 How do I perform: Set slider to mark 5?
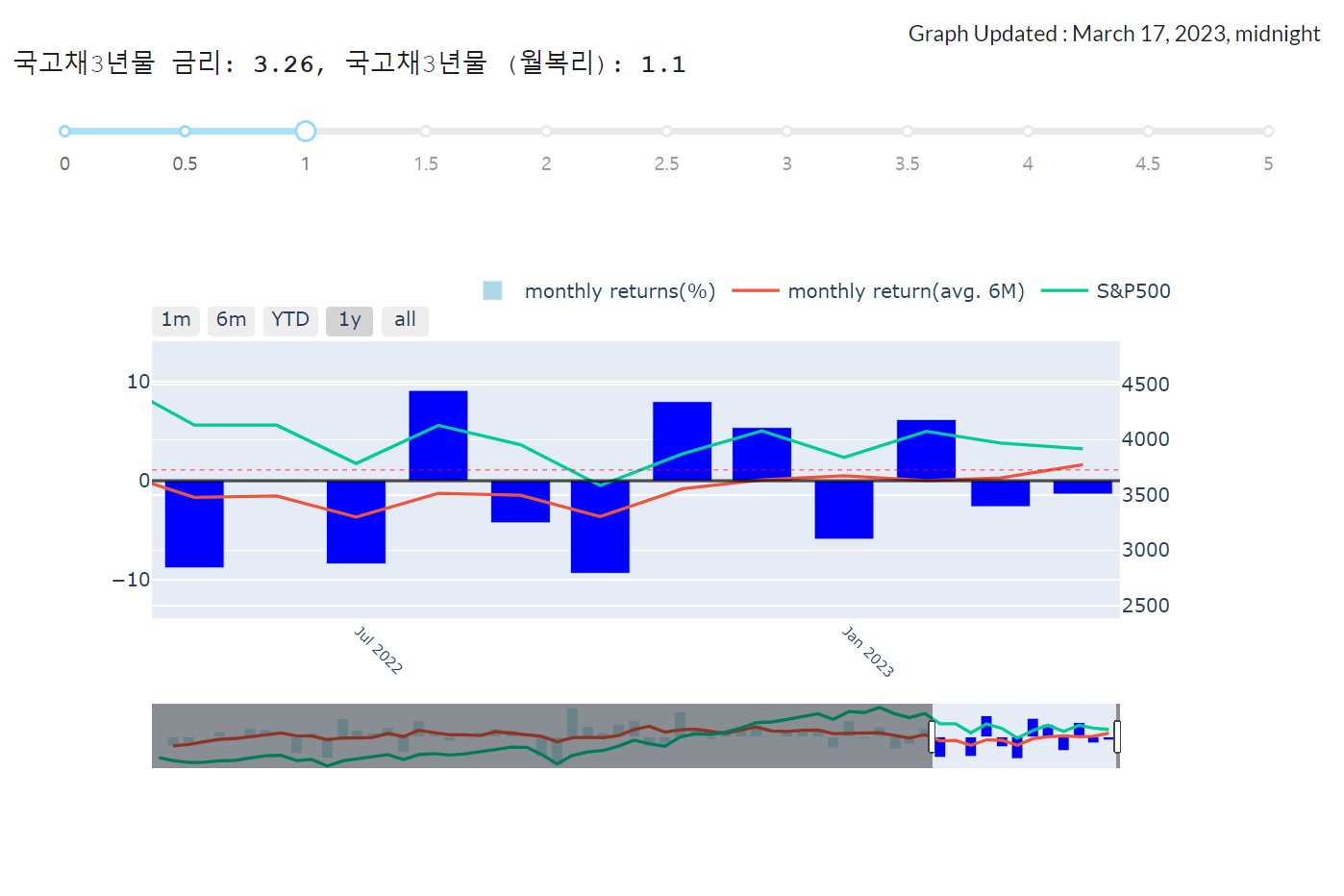1268,131
